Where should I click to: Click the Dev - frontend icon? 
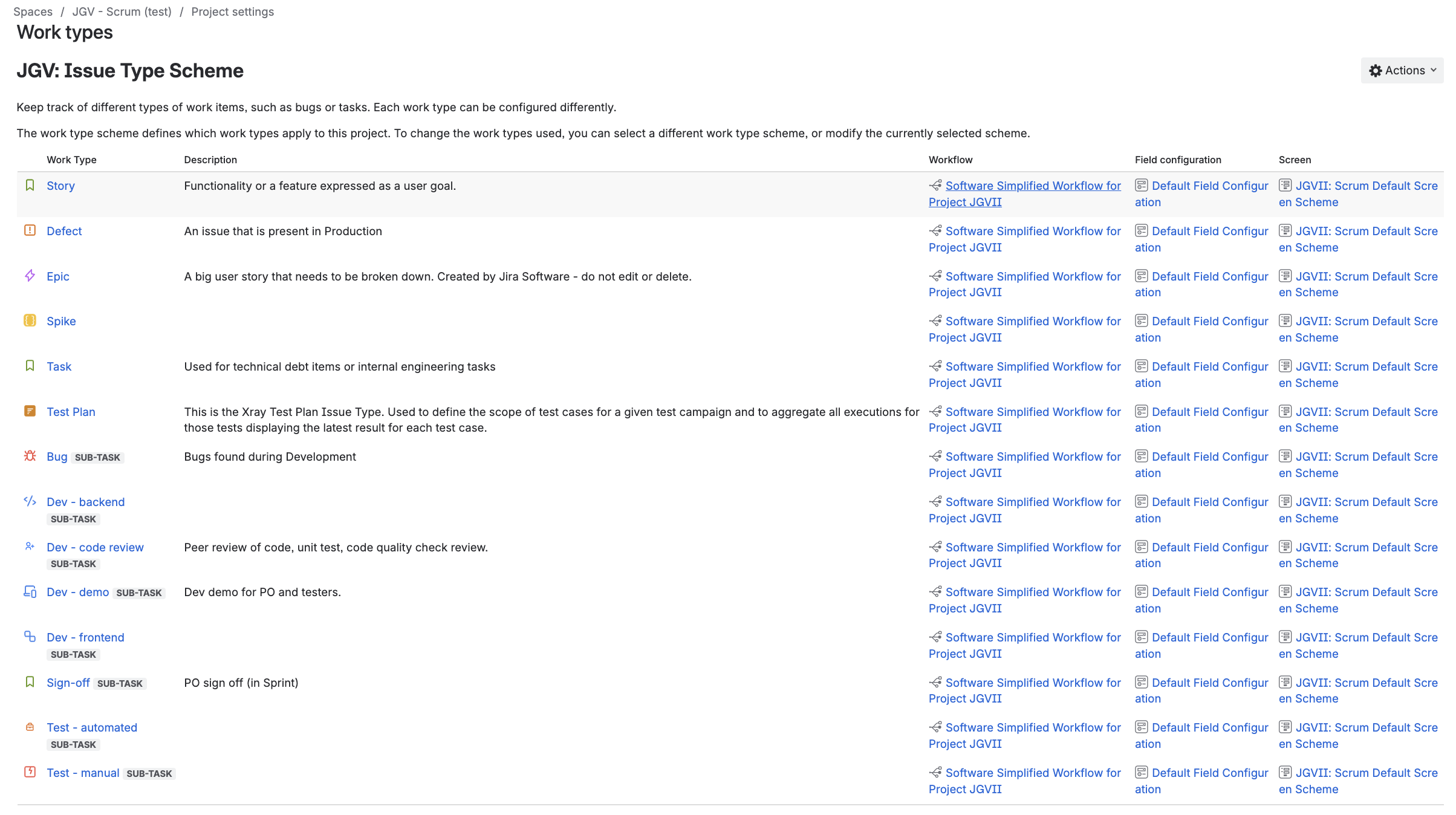(x=30, y=637)
